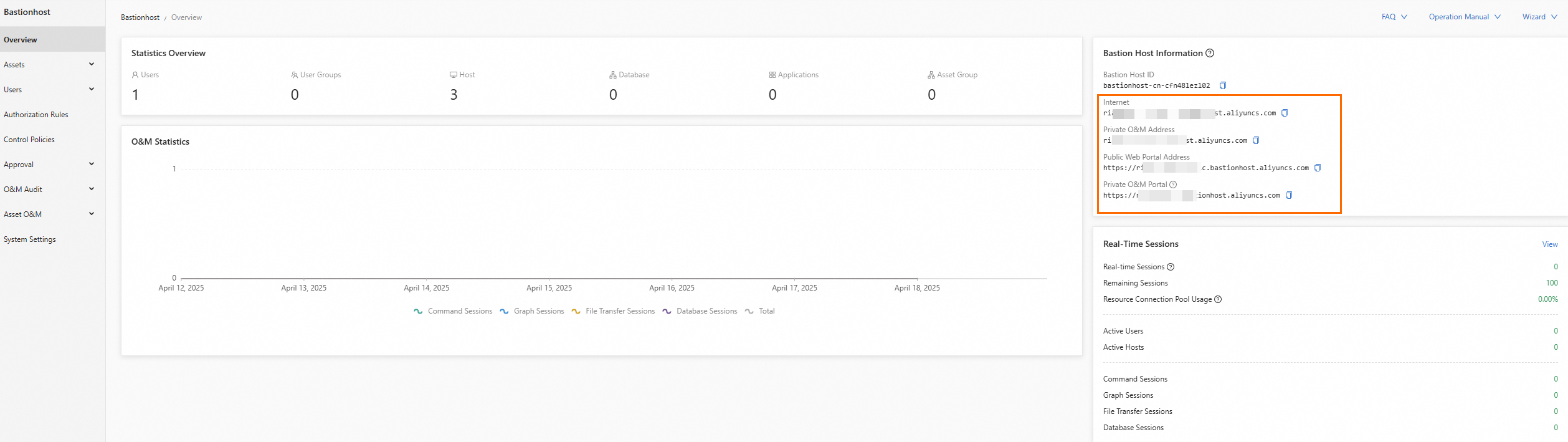Viewport: 1568px width, 442px height.
Task: Click Resource Connection Pool Usage help icon
Action: [x=1218, y=299]
